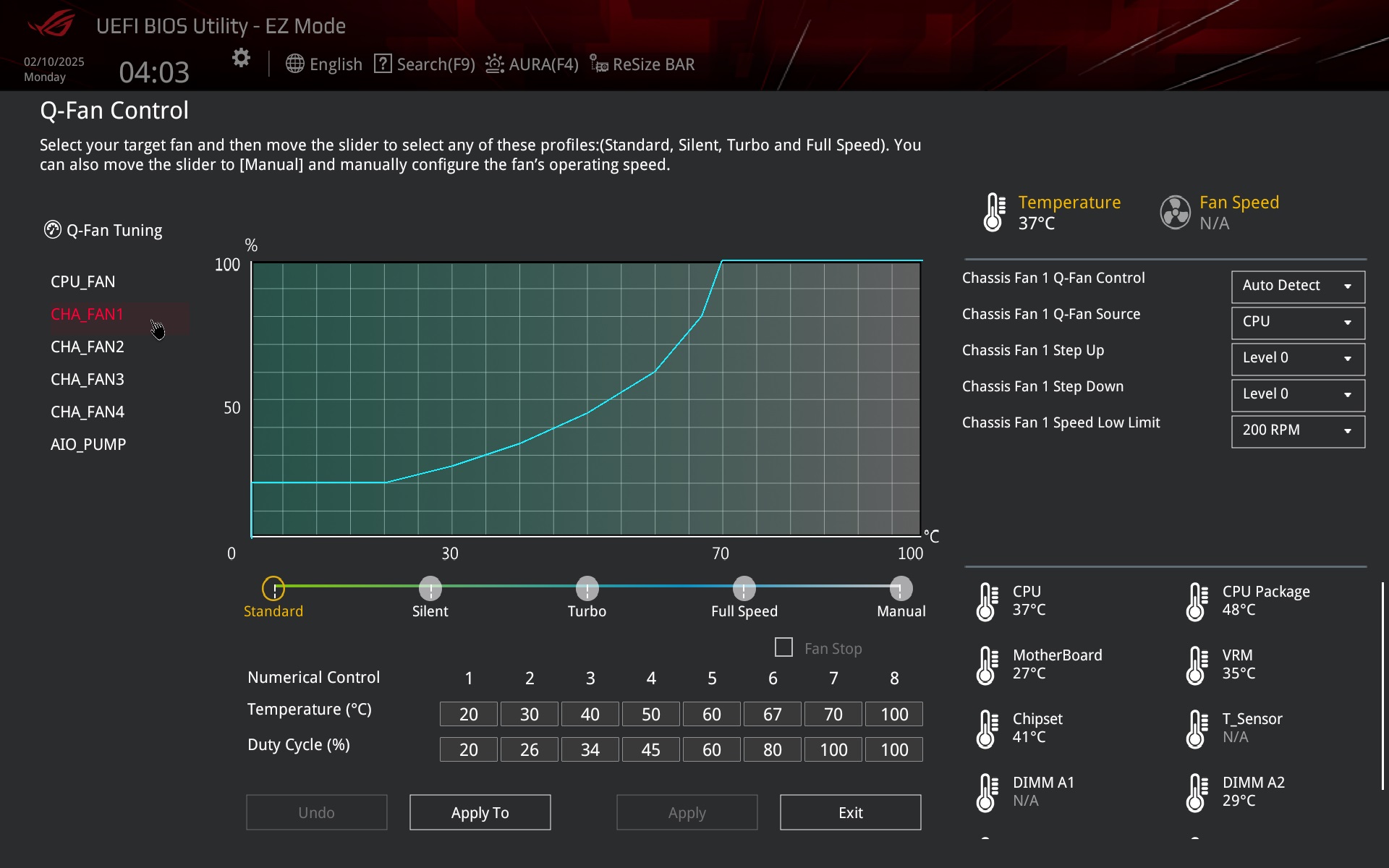Click the CPU Package thermometer icon
The height and width of the screenshot is (868, 1389).
tap(1197, 602)
